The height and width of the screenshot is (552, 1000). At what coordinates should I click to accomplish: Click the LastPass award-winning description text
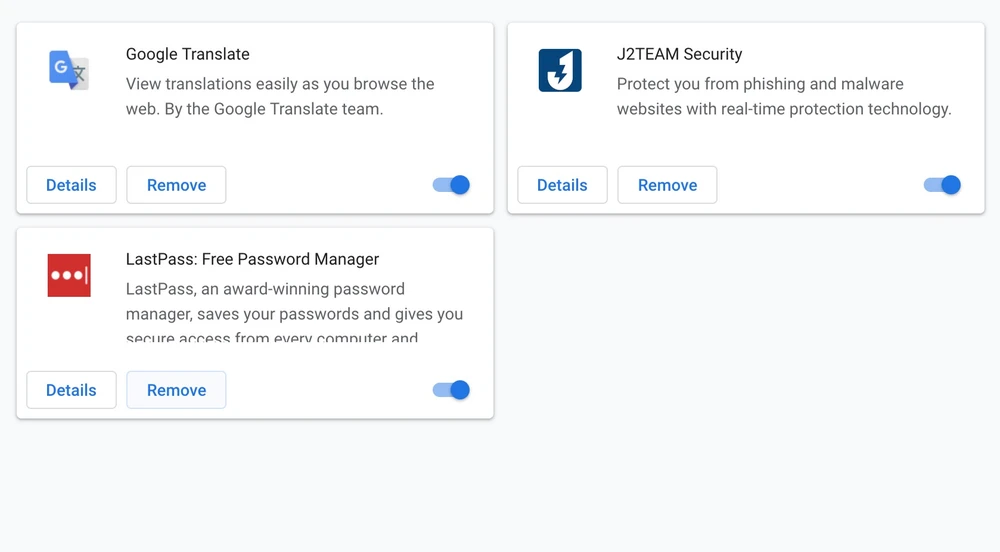(x=294, y=302)
